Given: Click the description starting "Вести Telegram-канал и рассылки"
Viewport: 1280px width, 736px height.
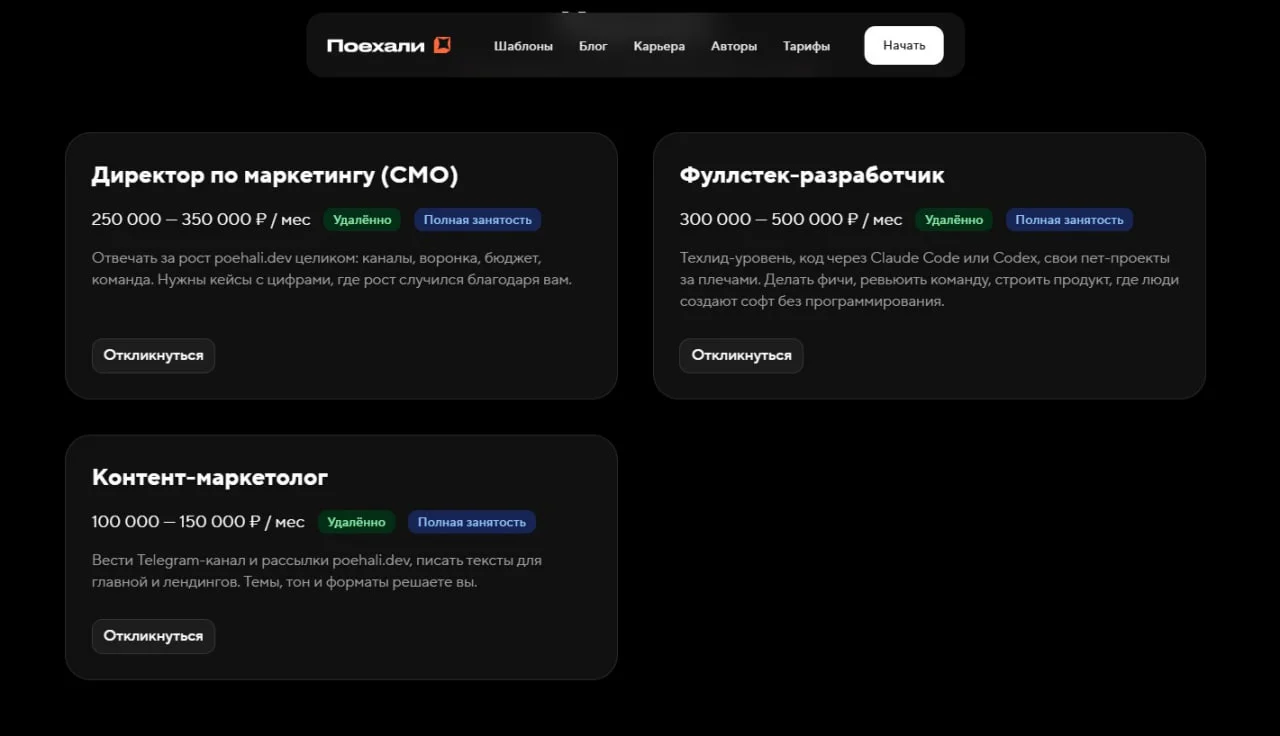Looking at the screenshot, I should [317, 571].
